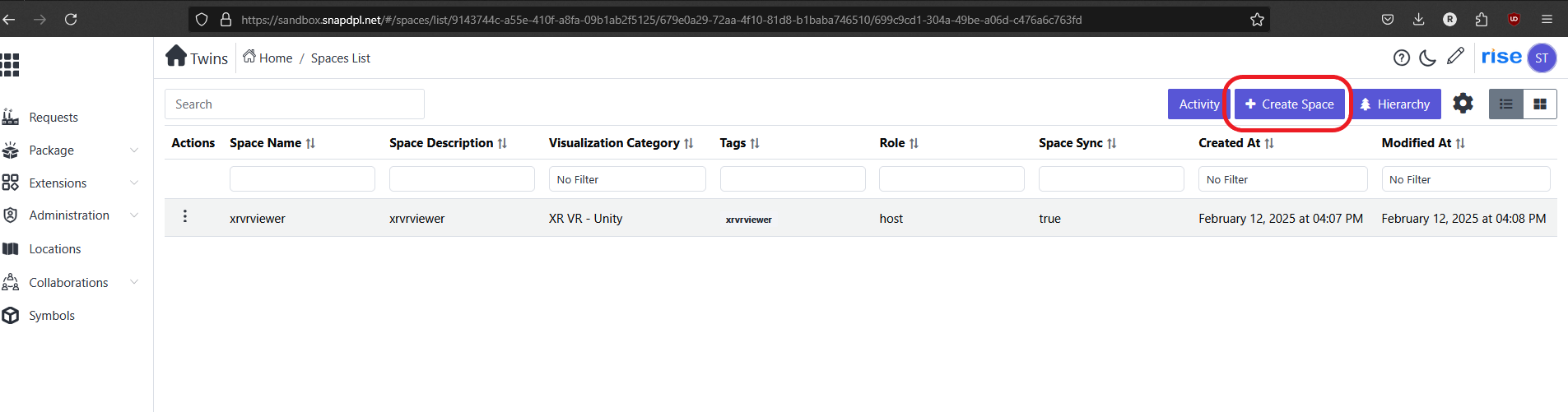Expand the Collaborations sidebar menu
Screen dimensions: 1568x412
71,283
